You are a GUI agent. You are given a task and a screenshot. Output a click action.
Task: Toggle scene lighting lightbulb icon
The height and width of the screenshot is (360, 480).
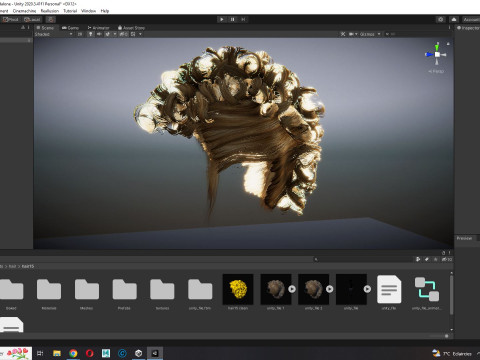tap(90, 34)
